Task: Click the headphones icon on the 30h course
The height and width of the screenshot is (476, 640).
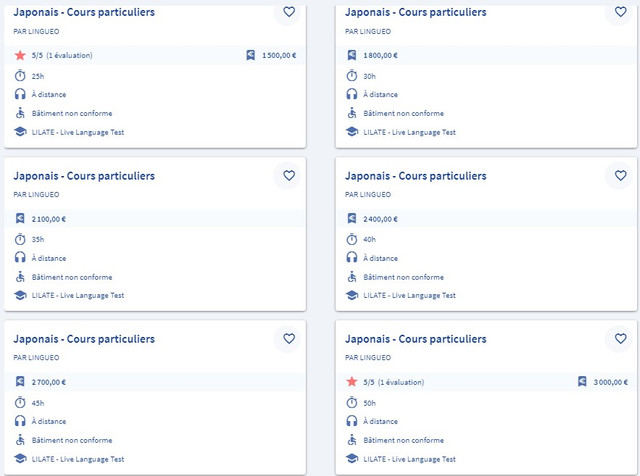Action: tap(351, 94)
